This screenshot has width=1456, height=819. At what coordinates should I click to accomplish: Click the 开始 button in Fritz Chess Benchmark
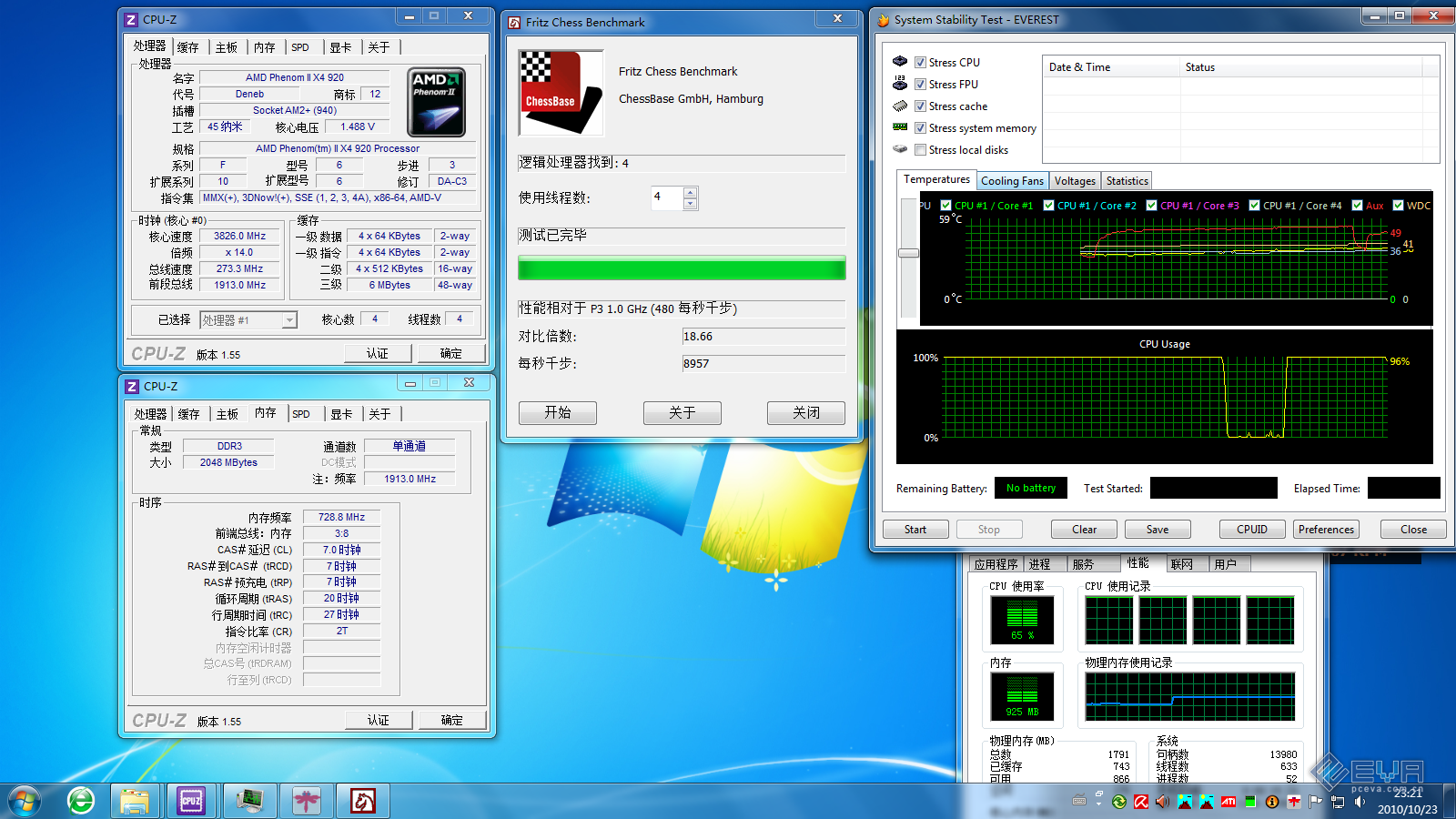(558, 413)
